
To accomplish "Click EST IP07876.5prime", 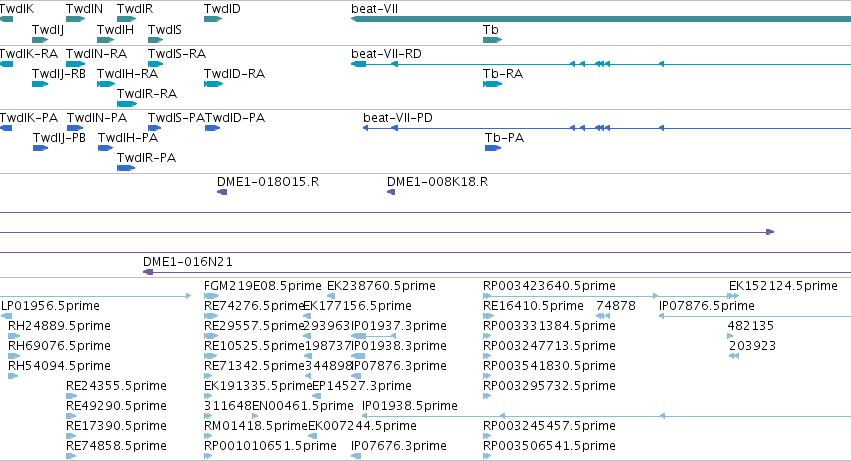I will coord(707,306).
